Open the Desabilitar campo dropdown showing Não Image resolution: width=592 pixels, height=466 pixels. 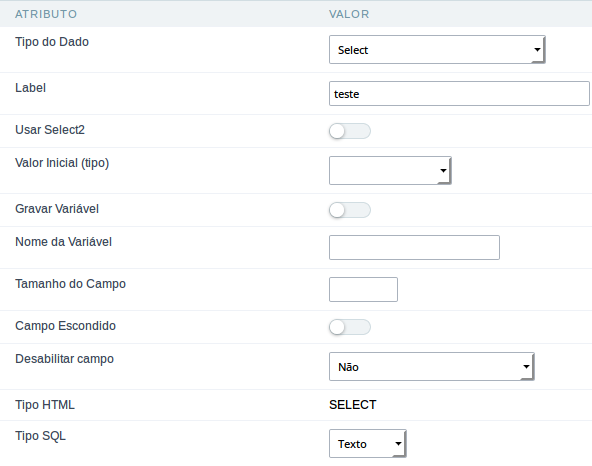[x=432, y=367]
